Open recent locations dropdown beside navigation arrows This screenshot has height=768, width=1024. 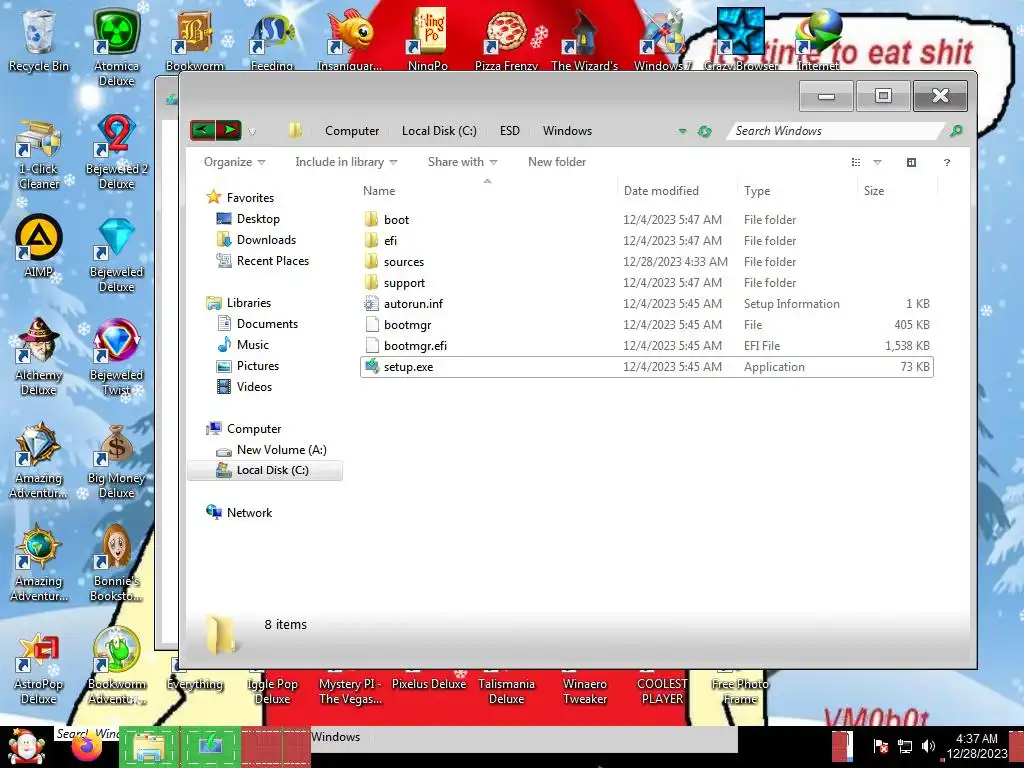click(252, 131)
